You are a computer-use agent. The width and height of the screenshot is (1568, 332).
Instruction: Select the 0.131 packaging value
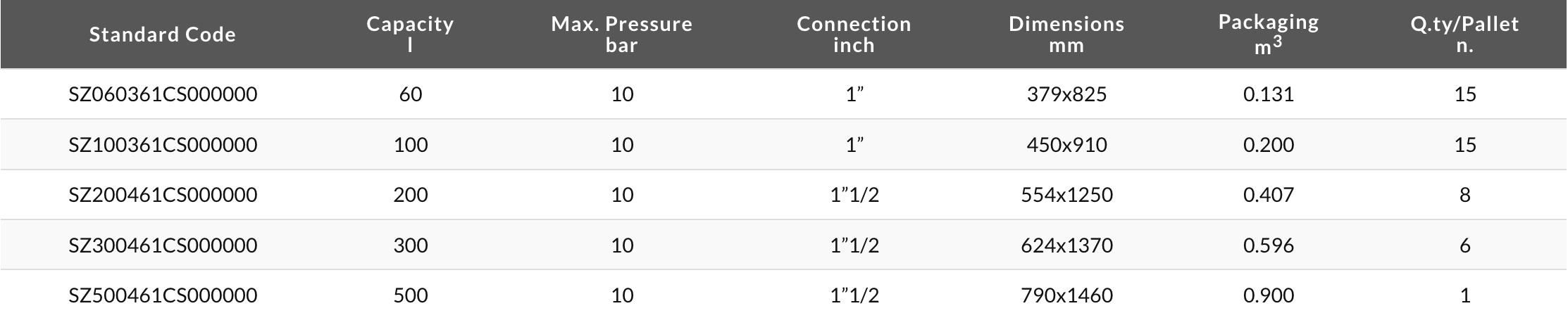coord(1269,94)
